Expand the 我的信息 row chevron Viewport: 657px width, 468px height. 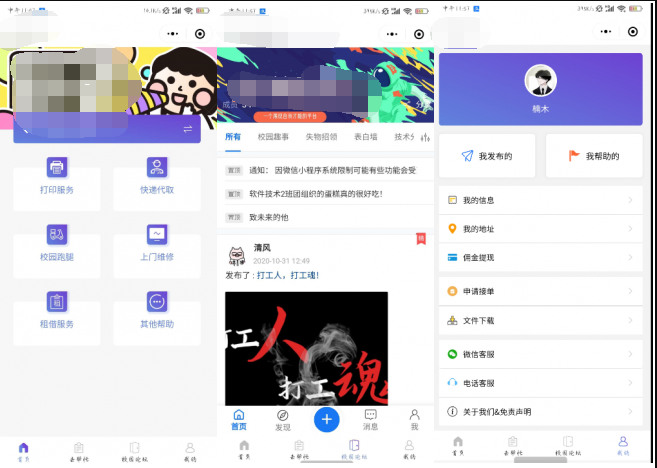click(630, 200)
